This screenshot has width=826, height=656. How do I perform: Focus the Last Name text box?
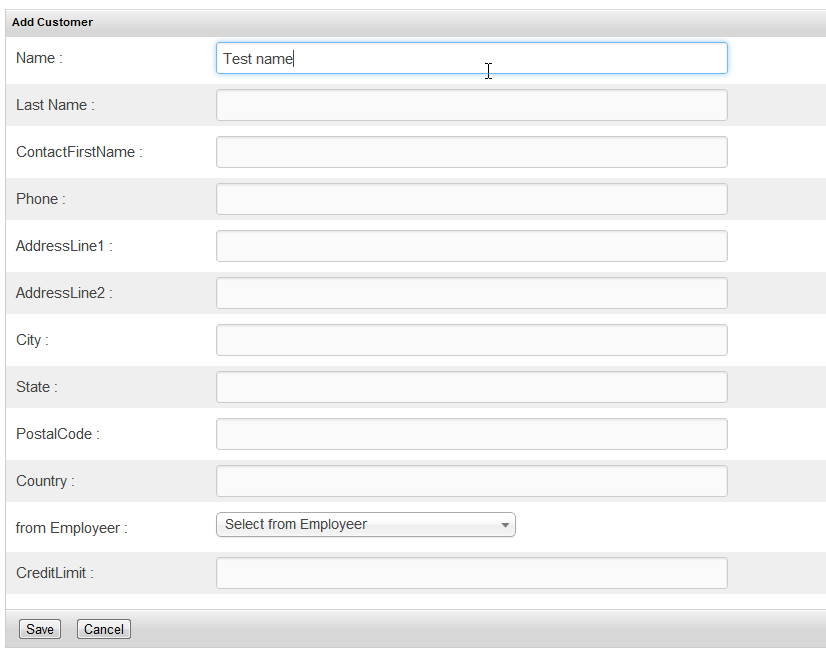click(471, 105)
